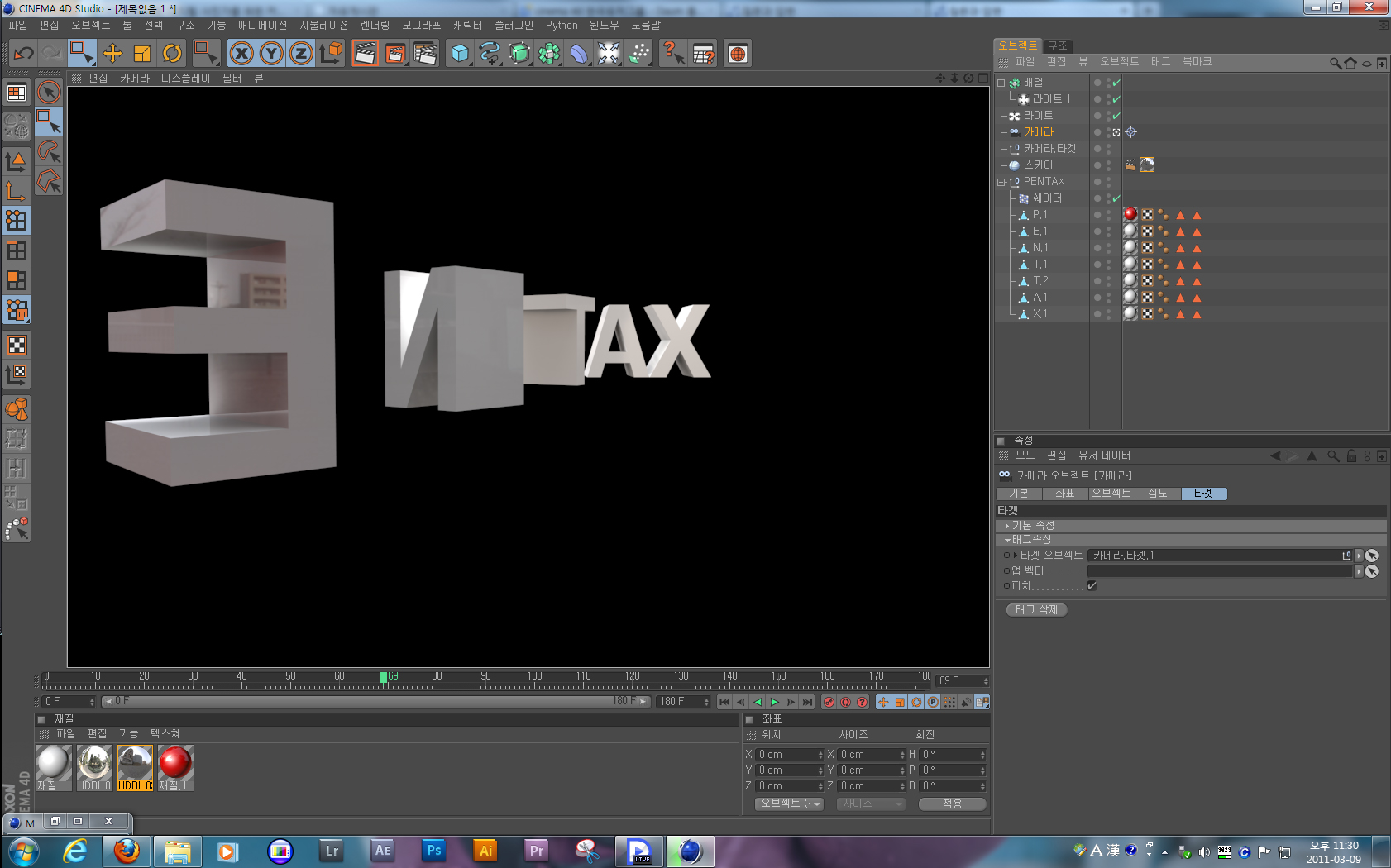This screenshot has width=1391, height=868.
Task: Open Render Settings clapperboard icon
Action: [x=425, y=54]
